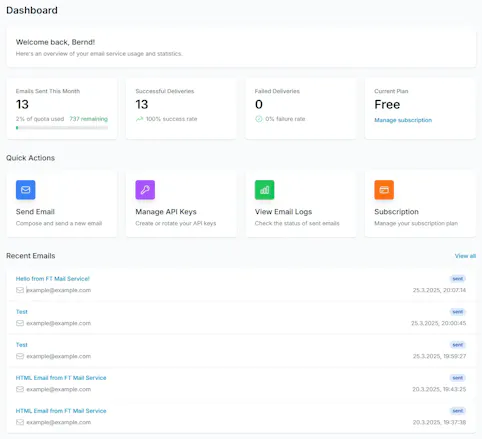This screenshot has height=439, width=482.
Task: Click envelope icon beside the 20:07:14 email address
Action: tap(20, 290)
